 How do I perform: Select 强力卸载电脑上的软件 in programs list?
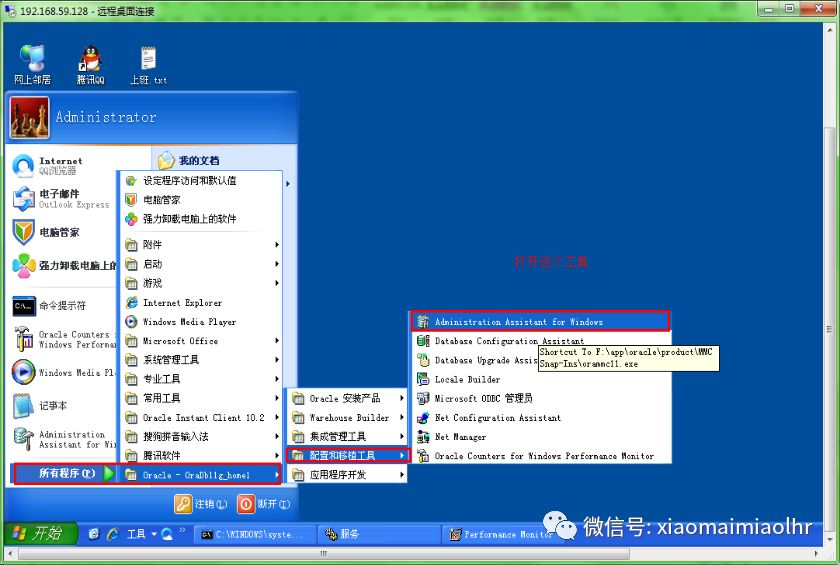click(201, 219)
